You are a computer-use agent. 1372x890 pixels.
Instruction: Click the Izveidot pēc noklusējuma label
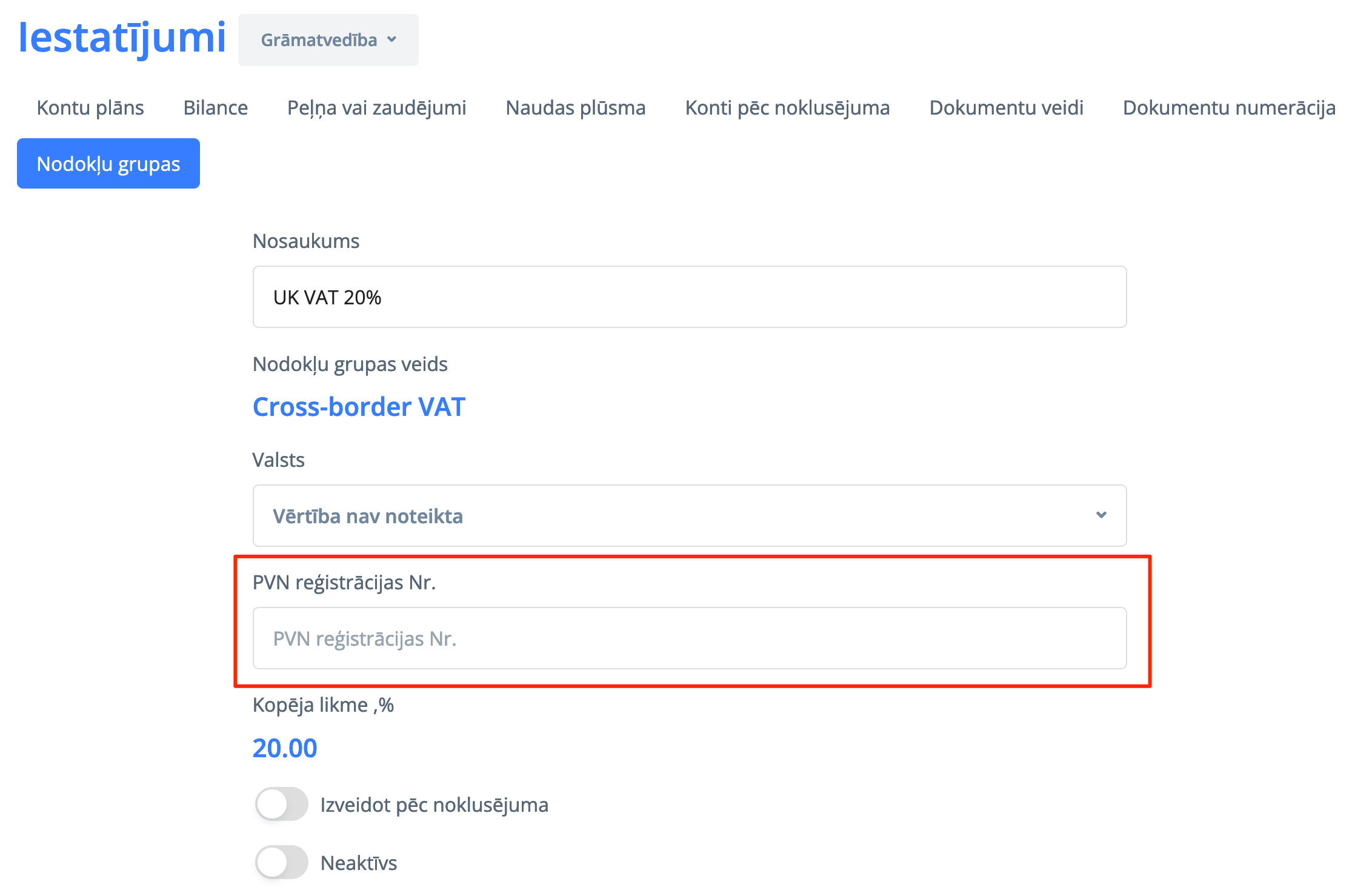click(434, 805)
